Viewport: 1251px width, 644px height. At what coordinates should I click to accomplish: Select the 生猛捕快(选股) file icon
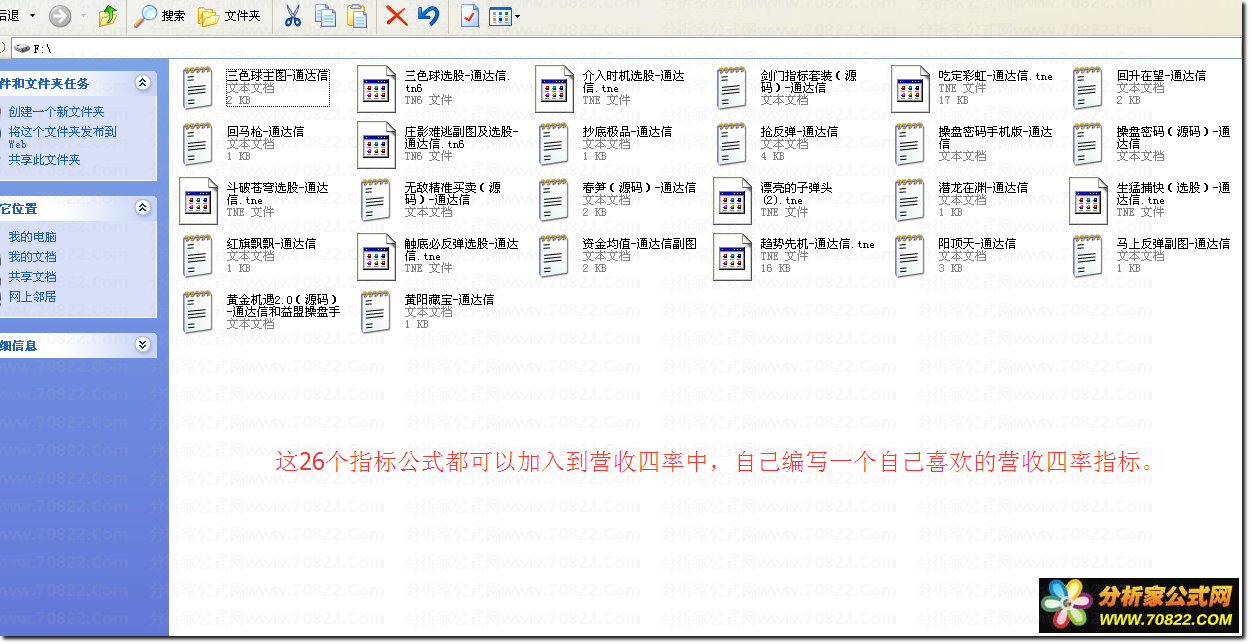point(1089,200)
